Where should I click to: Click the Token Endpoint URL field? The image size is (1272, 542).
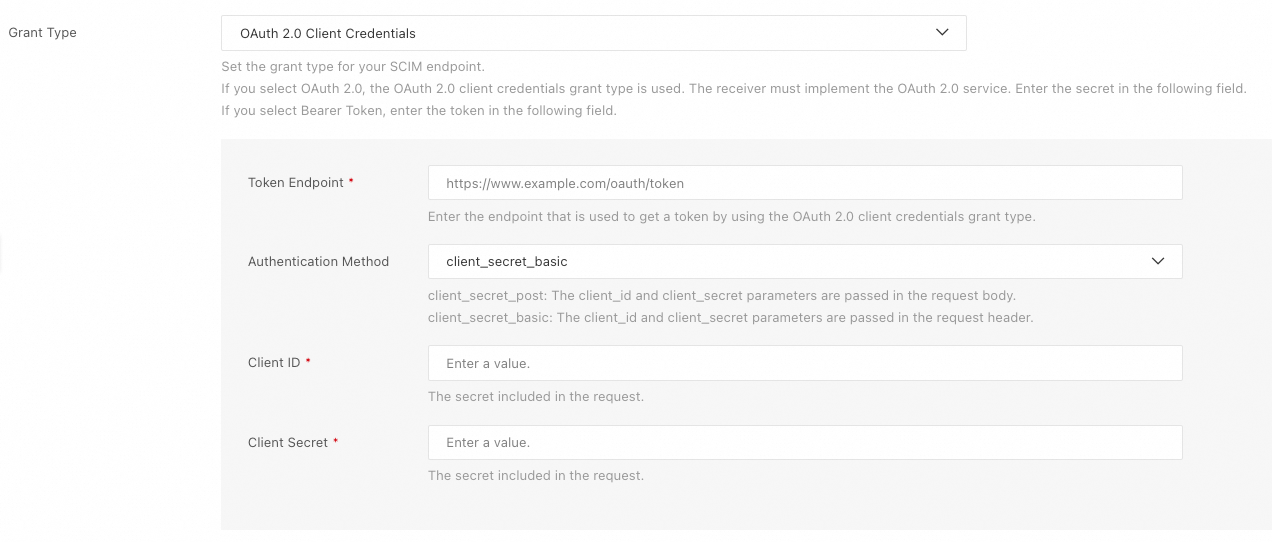pyautogui.click(x=804, y=183)
